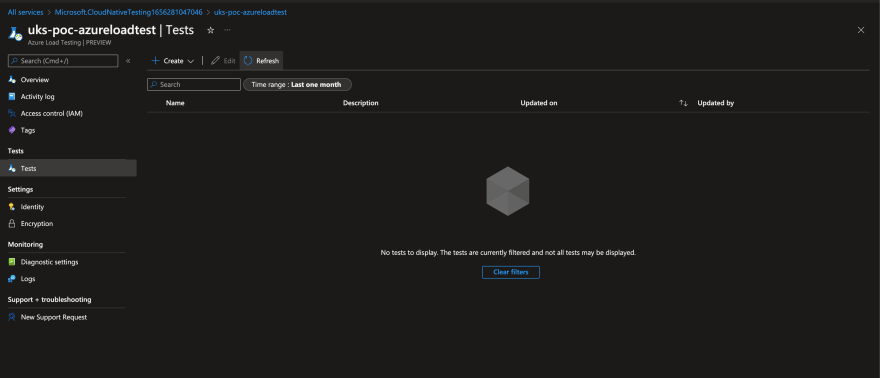Viewport: 880px width, 378px height.
Task: Open the Time range filter pill
Action: pos(297,85)
